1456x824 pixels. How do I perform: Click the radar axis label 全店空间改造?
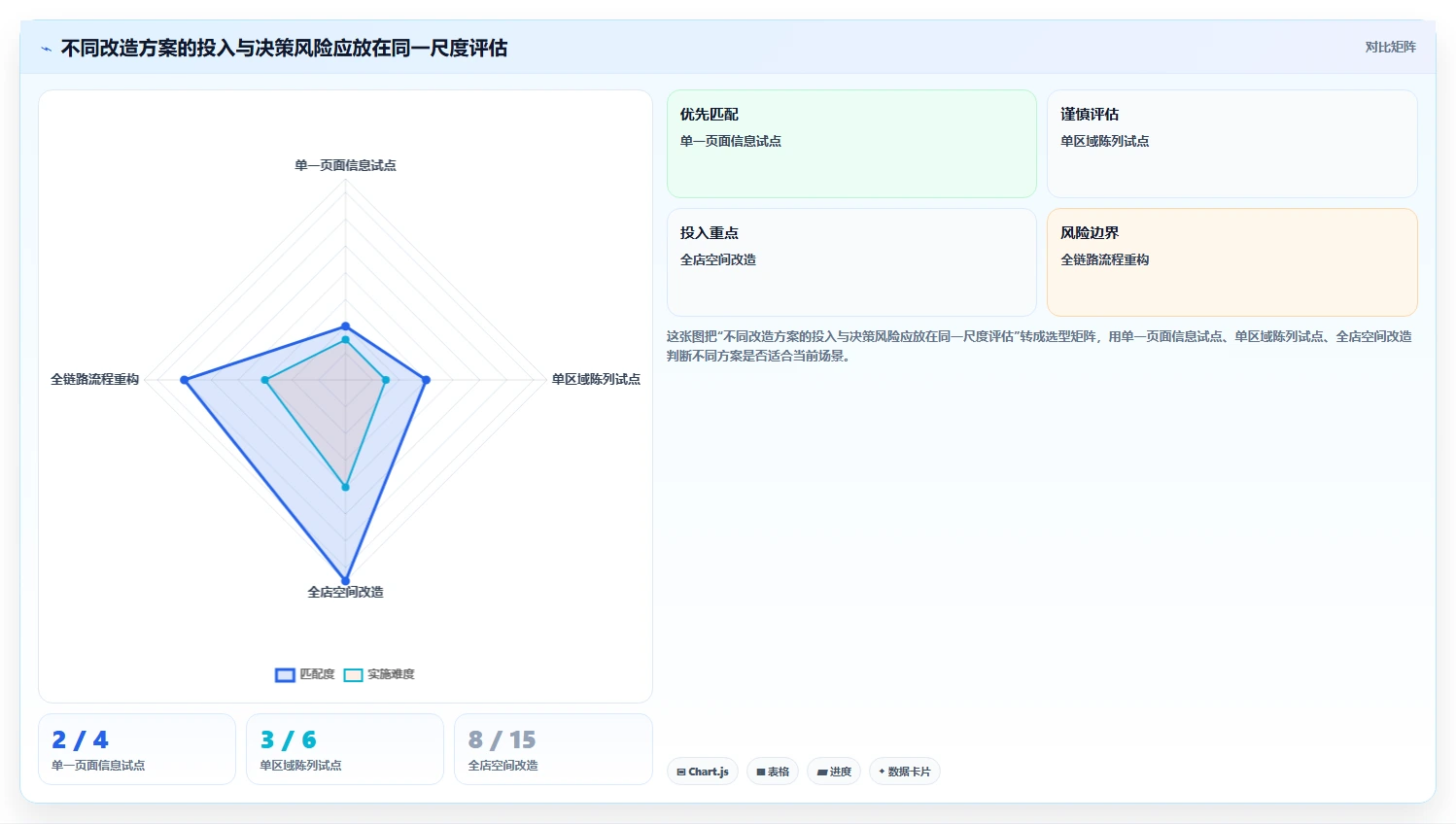tap(345, 592)
